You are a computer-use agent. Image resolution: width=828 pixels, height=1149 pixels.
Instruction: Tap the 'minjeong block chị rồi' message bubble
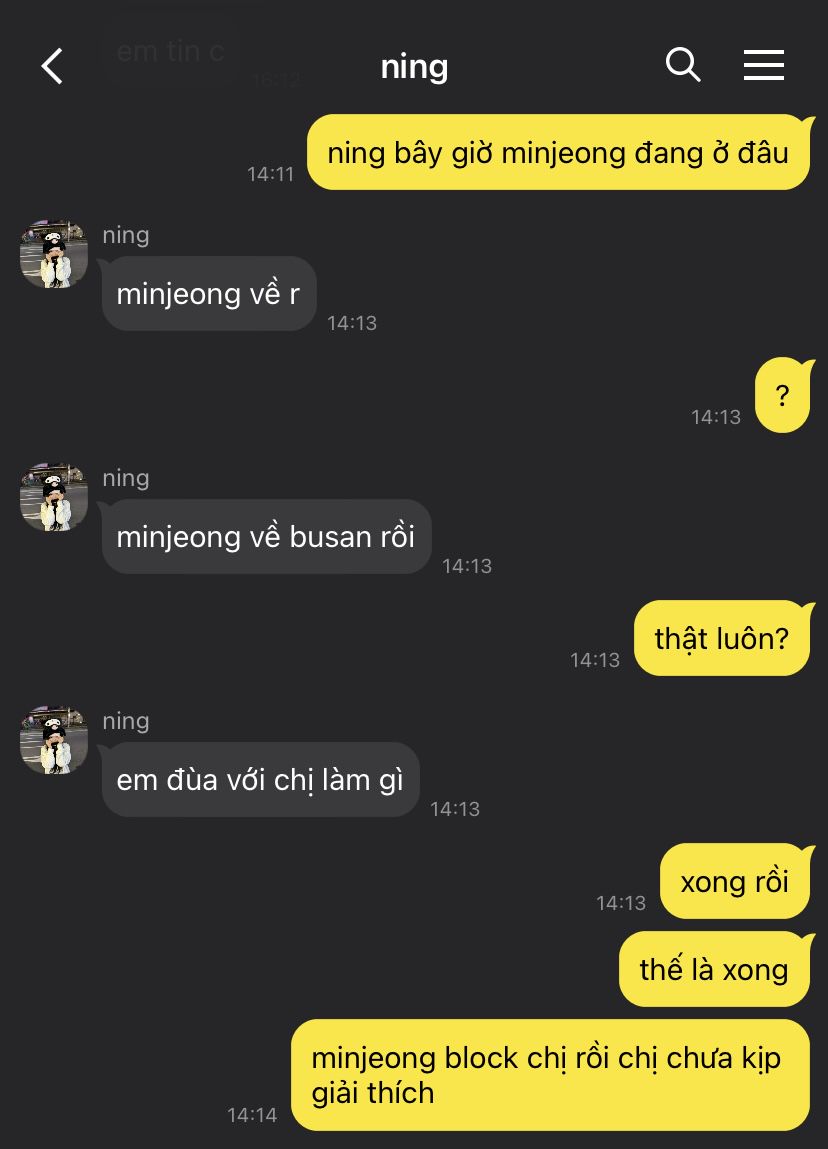(550, 1075)
